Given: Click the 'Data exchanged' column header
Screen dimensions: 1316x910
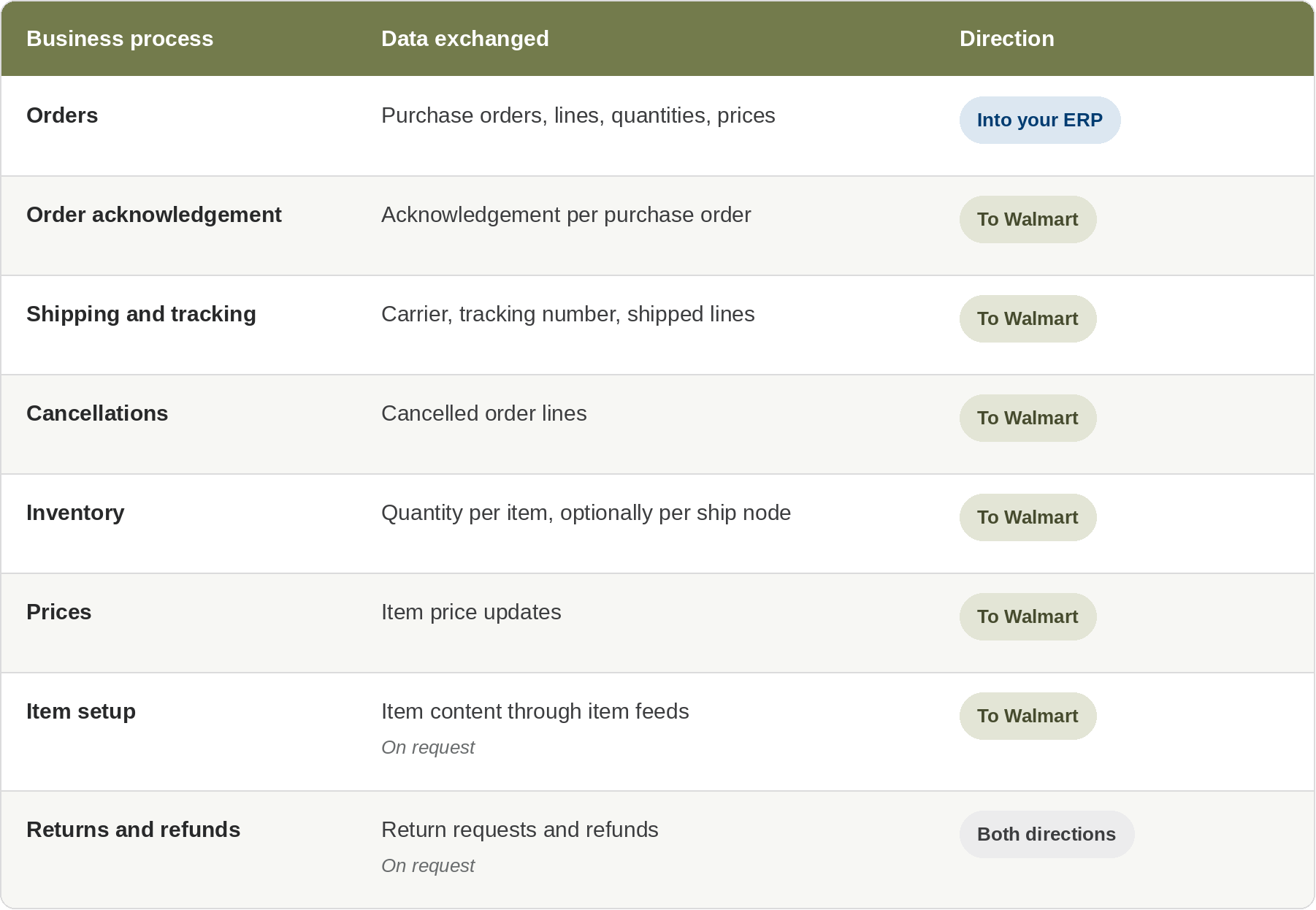Looking at the screenshot, I should point(465,39).
